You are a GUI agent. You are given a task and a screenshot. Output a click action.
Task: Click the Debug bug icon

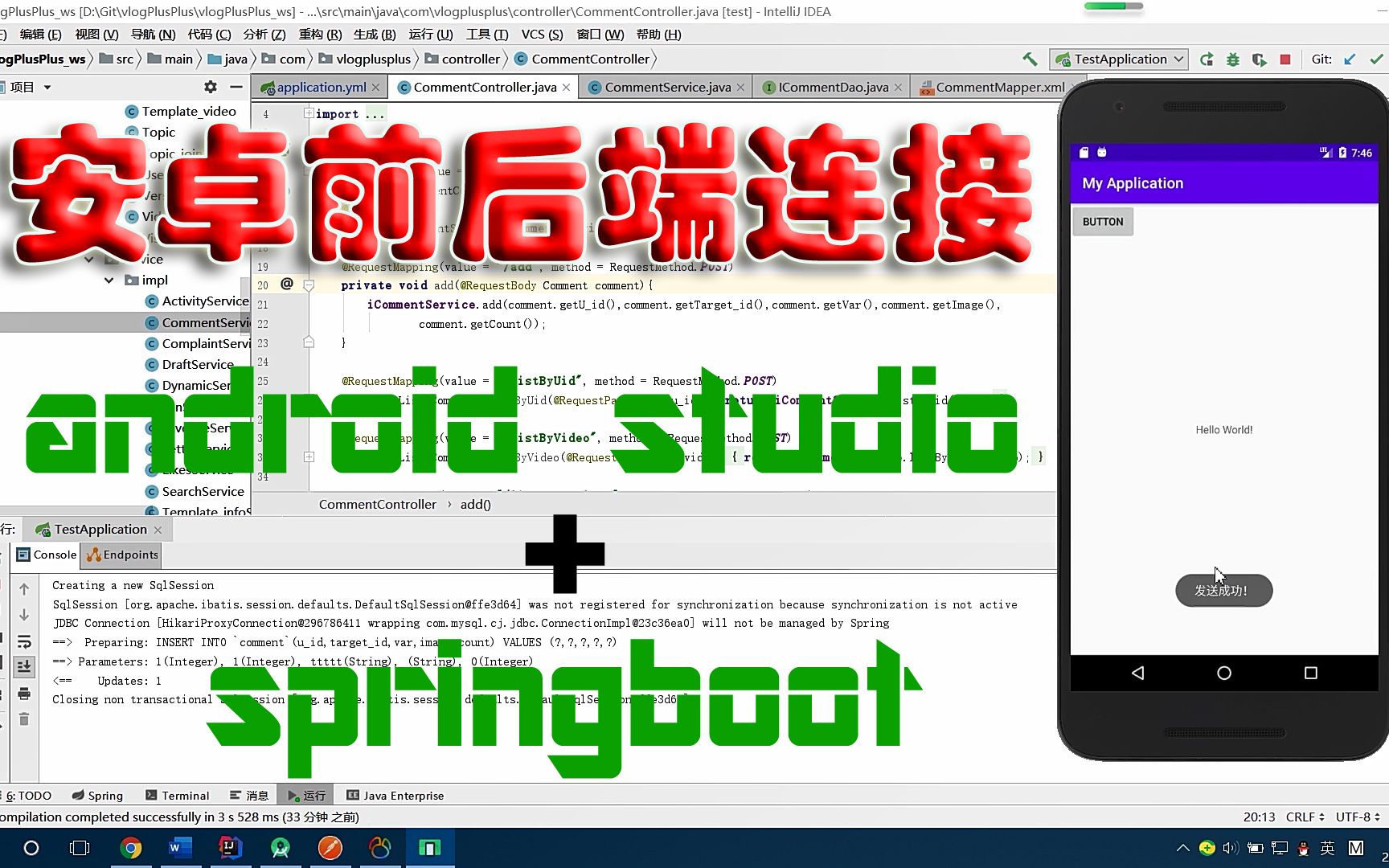[x=1233, y=59]
